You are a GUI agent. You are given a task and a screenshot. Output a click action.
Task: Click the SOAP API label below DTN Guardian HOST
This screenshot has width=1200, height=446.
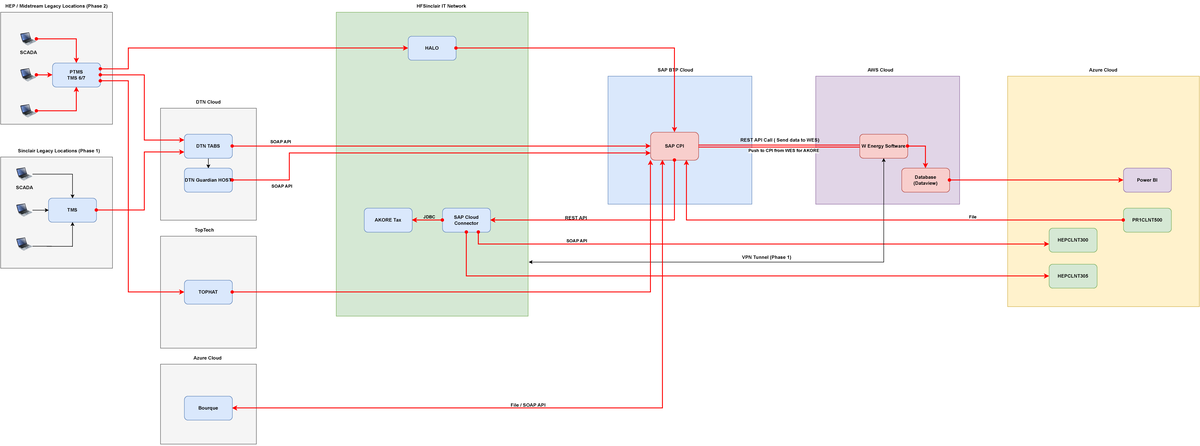283,186
